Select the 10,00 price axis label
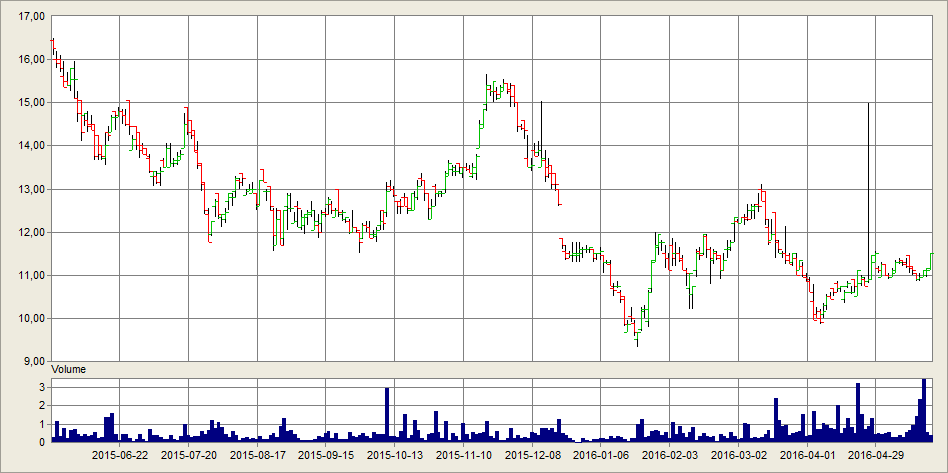This screenshot has height=473, width=948. pos(33,319)
